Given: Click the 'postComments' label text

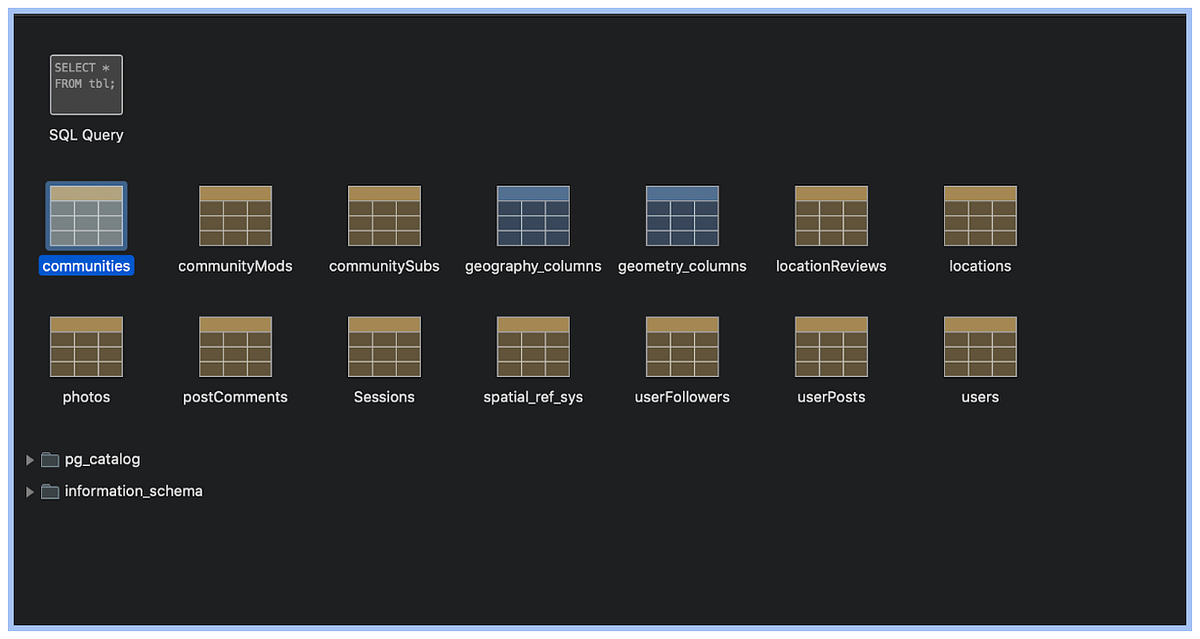Looking at the screenshot, I should [x=235, y=397].
